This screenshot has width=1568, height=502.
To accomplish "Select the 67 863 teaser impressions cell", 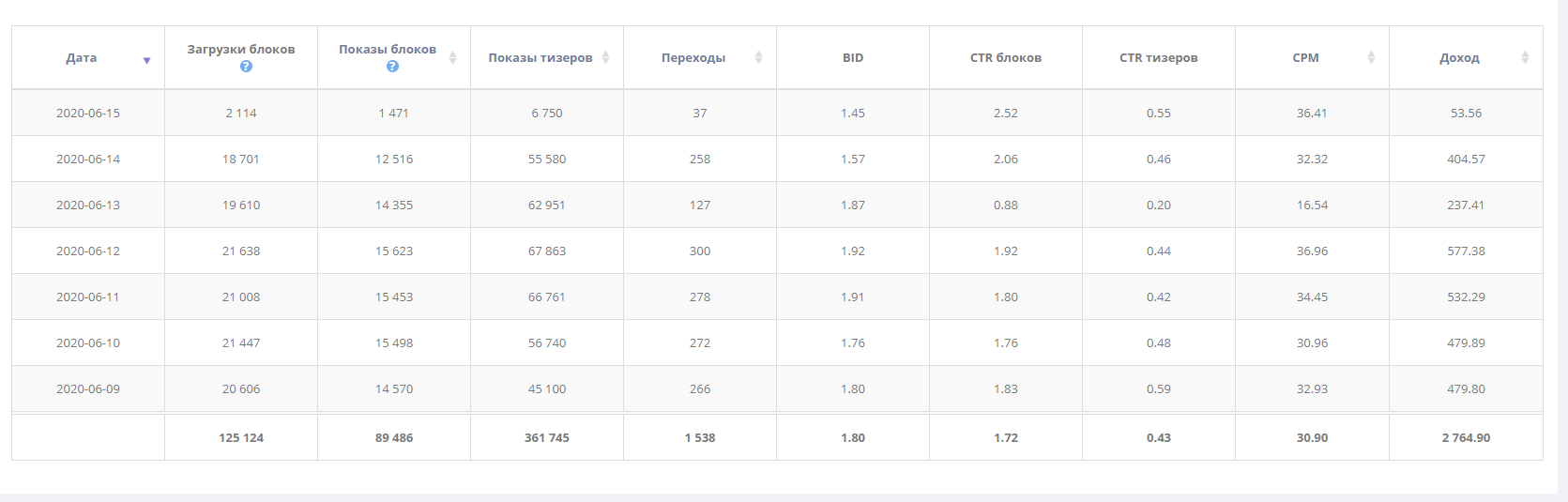I will (547, 251).
